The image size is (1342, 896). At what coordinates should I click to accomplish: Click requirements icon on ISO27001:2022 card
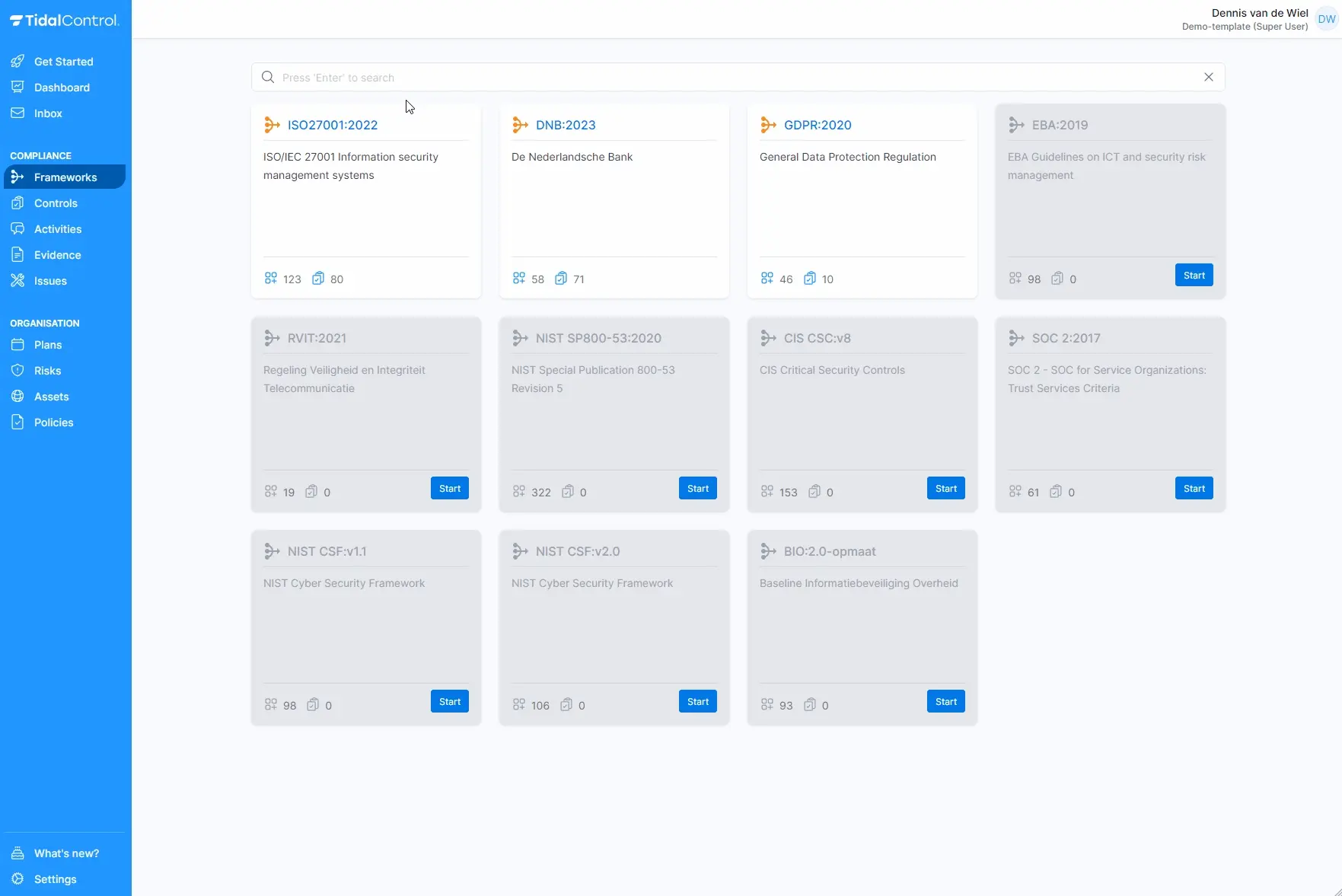click(x=271, y=279)
